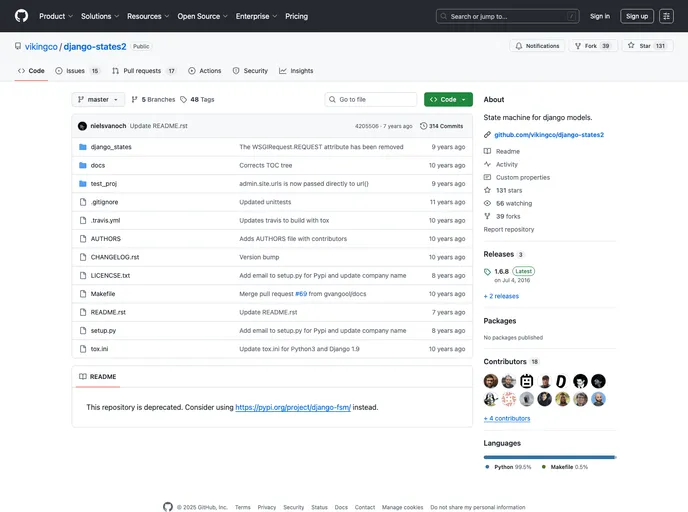View the 314 Commits history
The width and height of the screenshot is (688, 512).
coord(441,126)
